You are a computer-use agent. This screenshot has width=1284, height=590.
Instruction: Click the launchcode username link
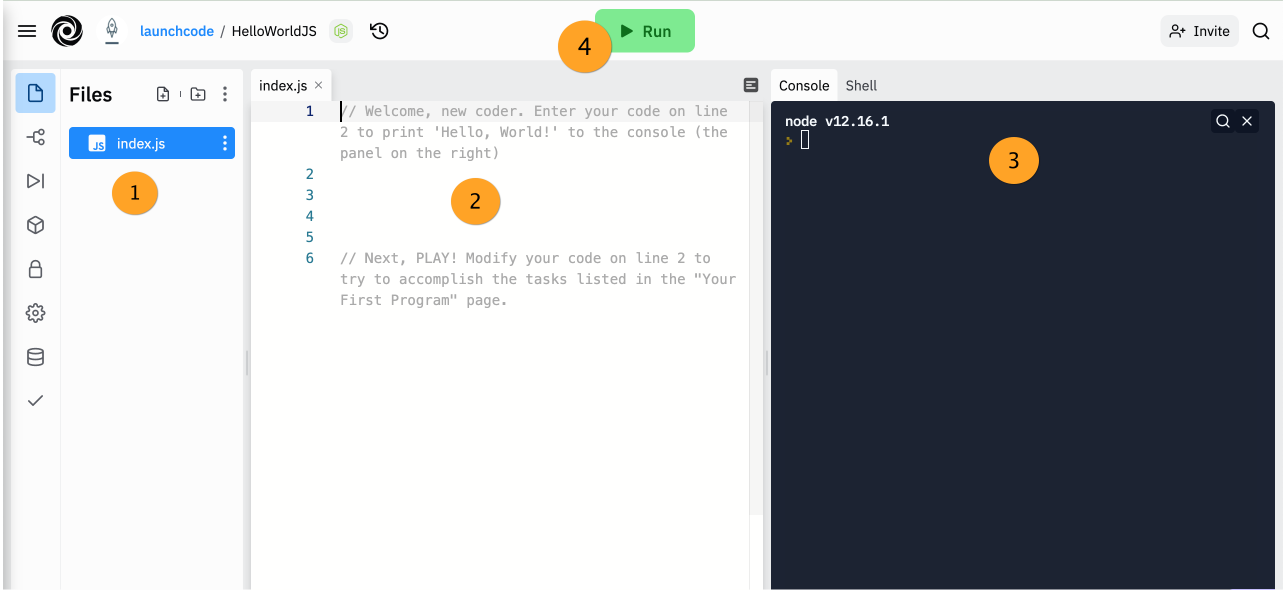pos(177,31)
